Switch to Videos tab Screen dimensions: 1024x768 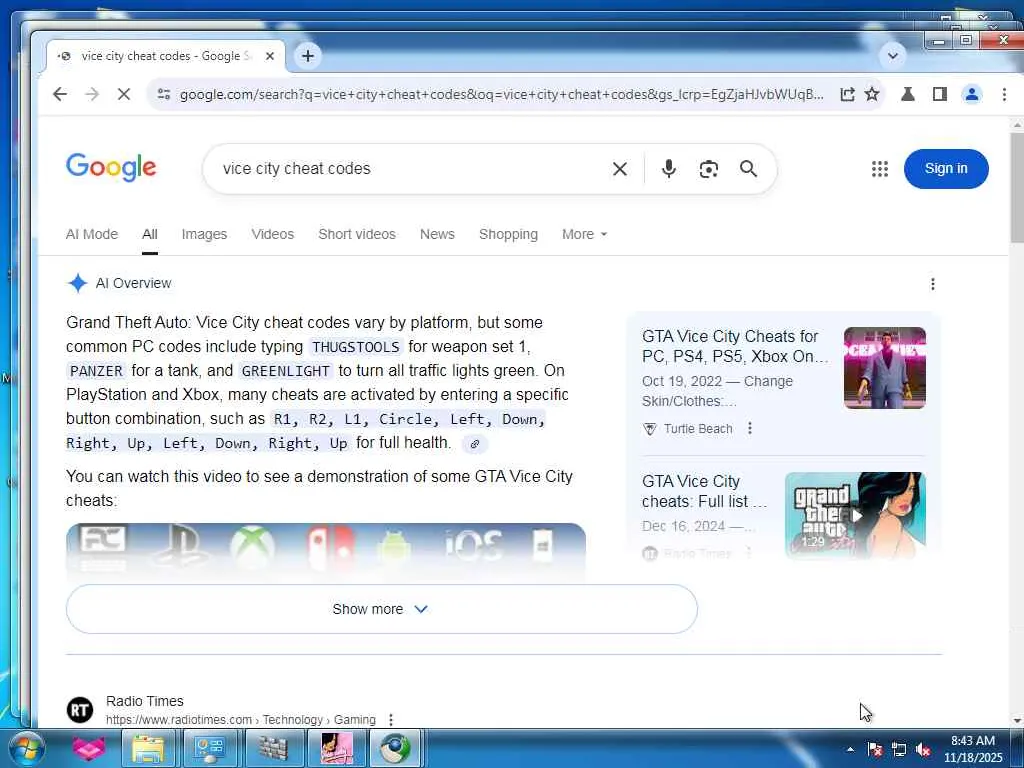point(272,234)
